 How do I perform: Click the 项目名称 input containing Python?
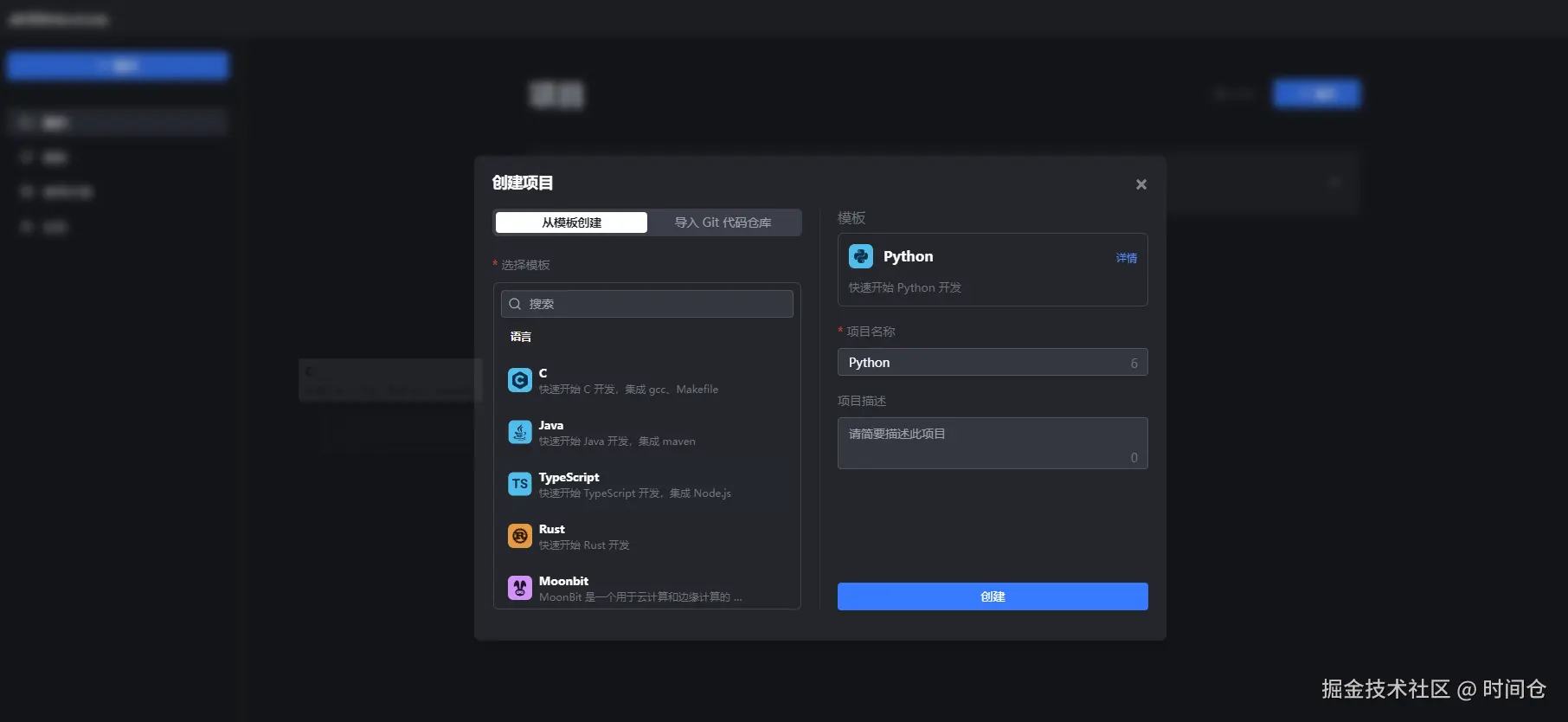993,362
